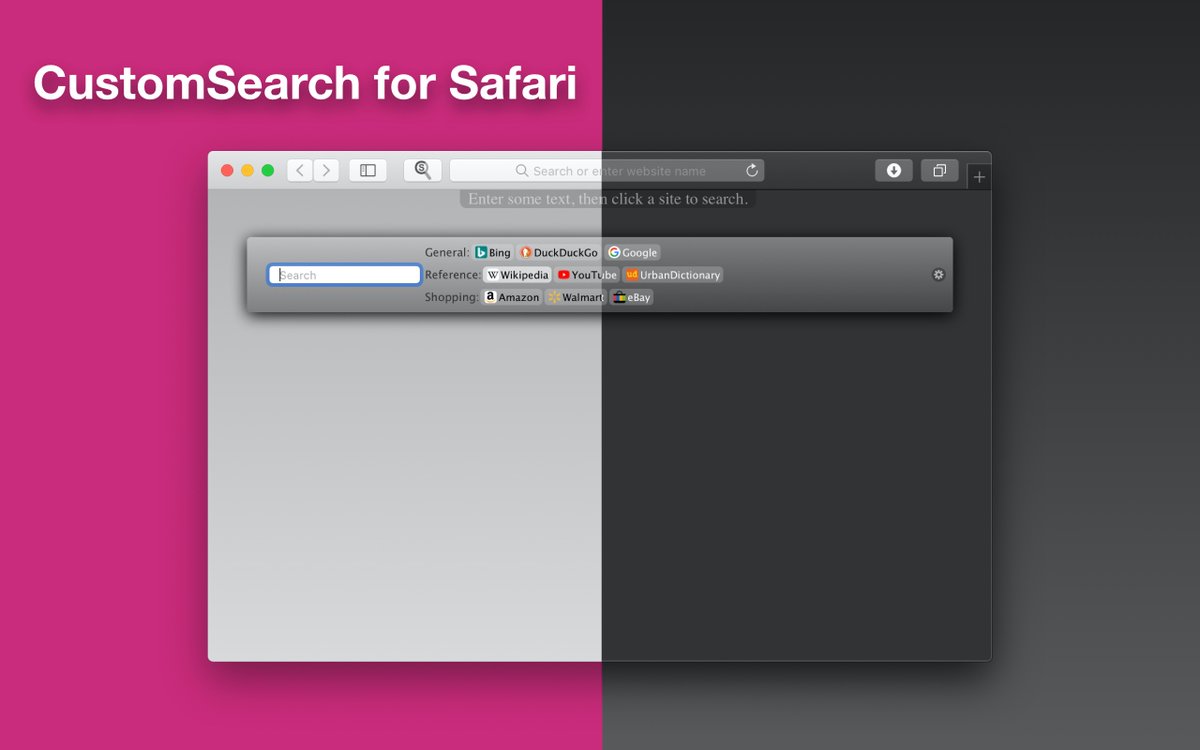
Task: Search on Wikipedia
Action: [x=518, y=275]
